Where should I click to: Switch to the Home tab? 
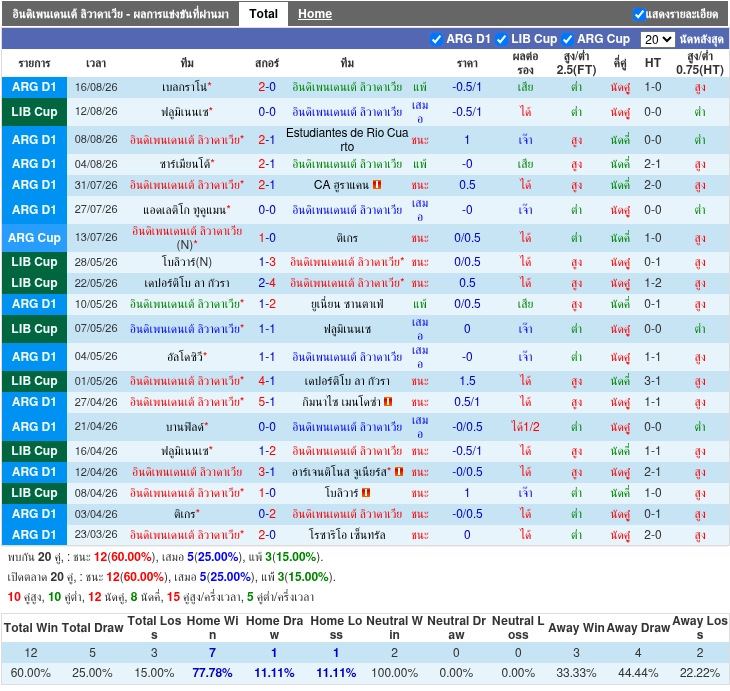point(315,14)
